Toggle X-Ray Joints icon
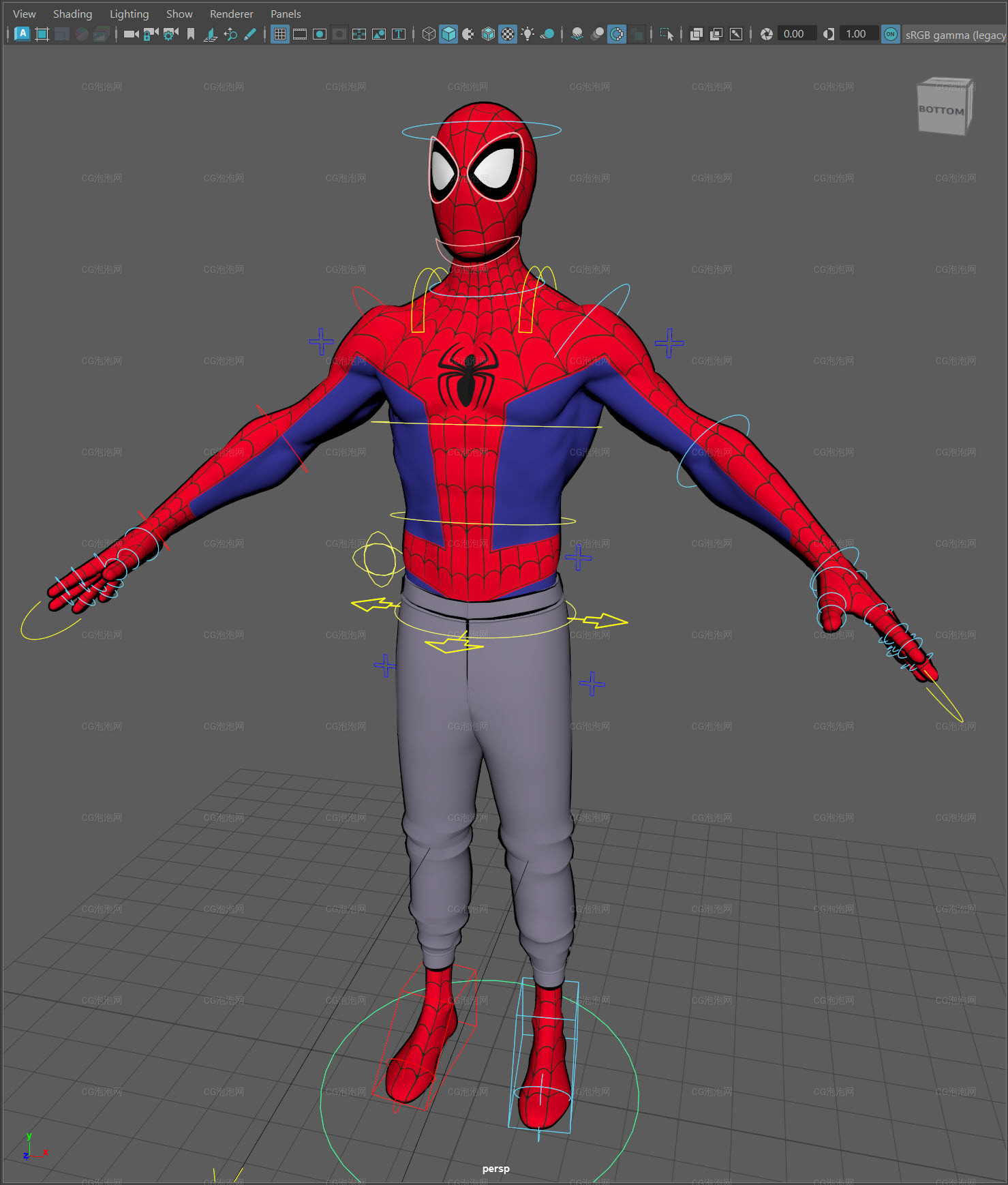 click(736, 34)
